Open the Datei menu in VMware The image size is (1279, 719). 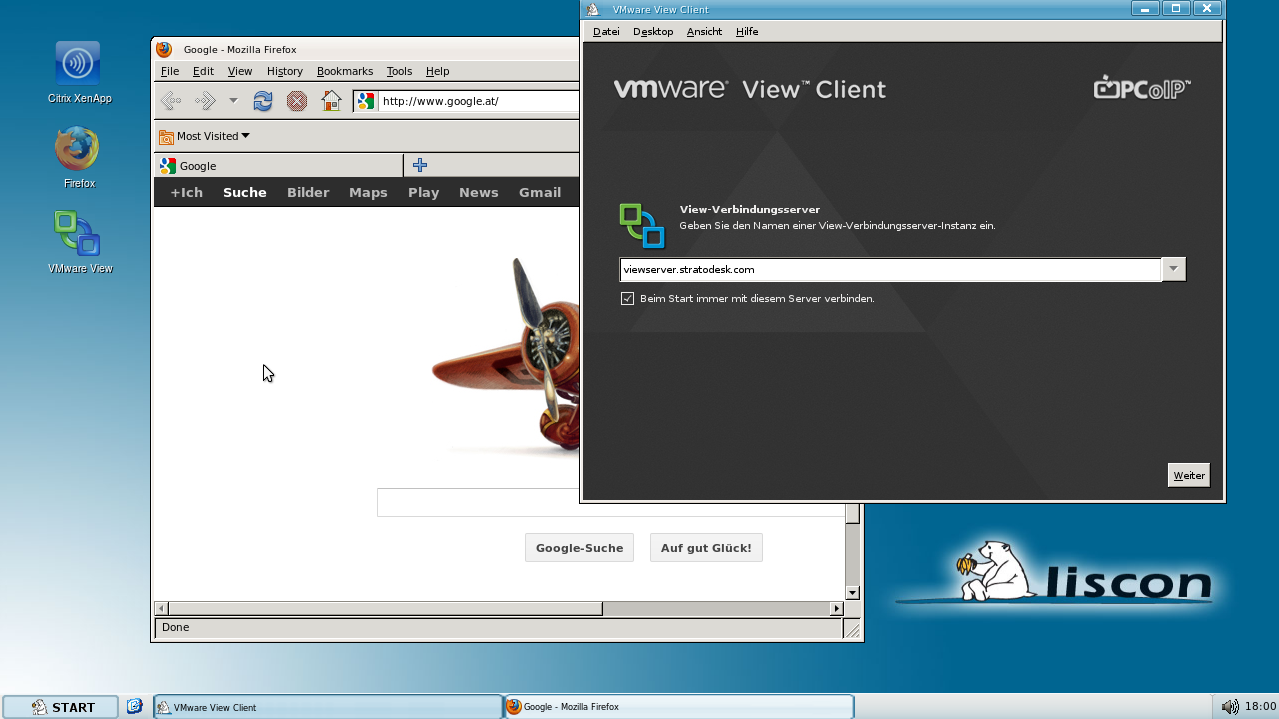pyautogui.click(x=606, y=31)
